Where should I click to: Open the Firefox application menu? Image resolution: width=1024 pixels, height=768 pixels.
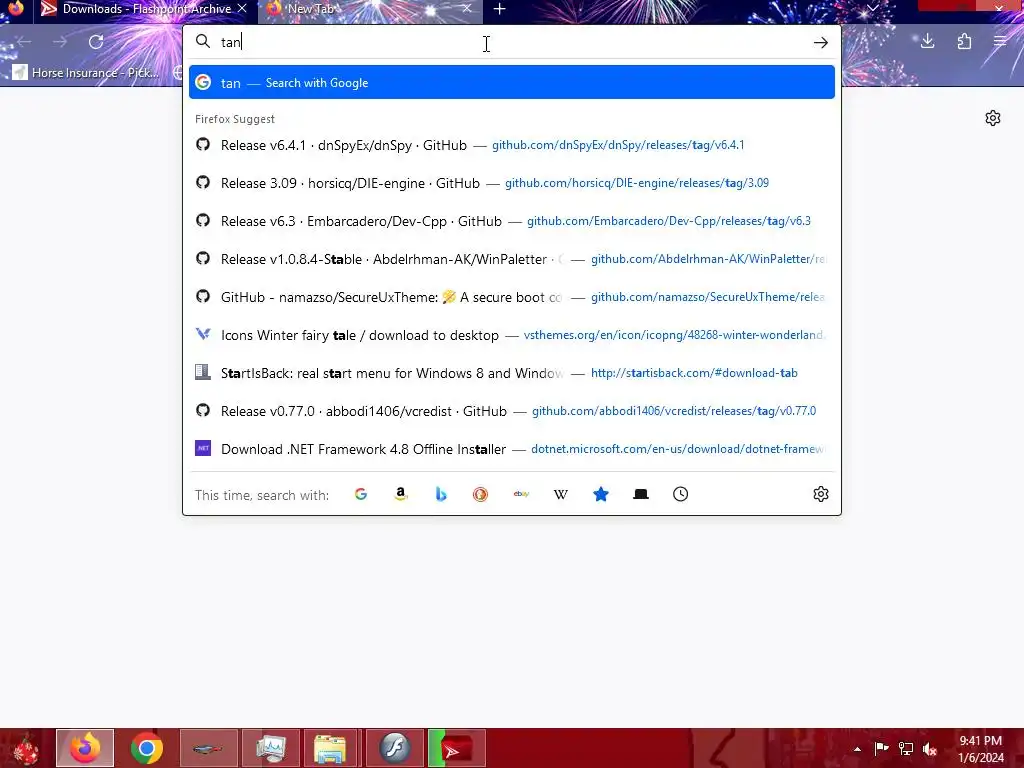(x=1000, y=42)
